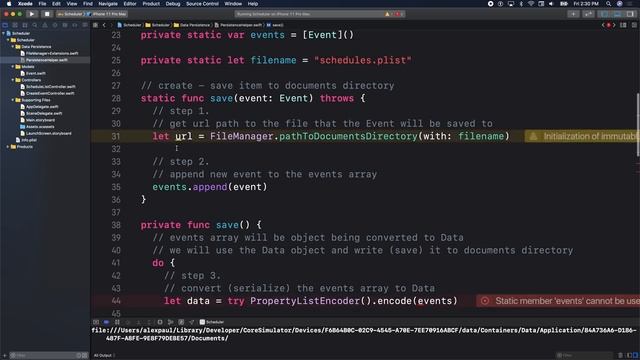The width and height of the screenshot is (640, 360).
Task: Open the Report navigator icon
Action: (84, 25)
